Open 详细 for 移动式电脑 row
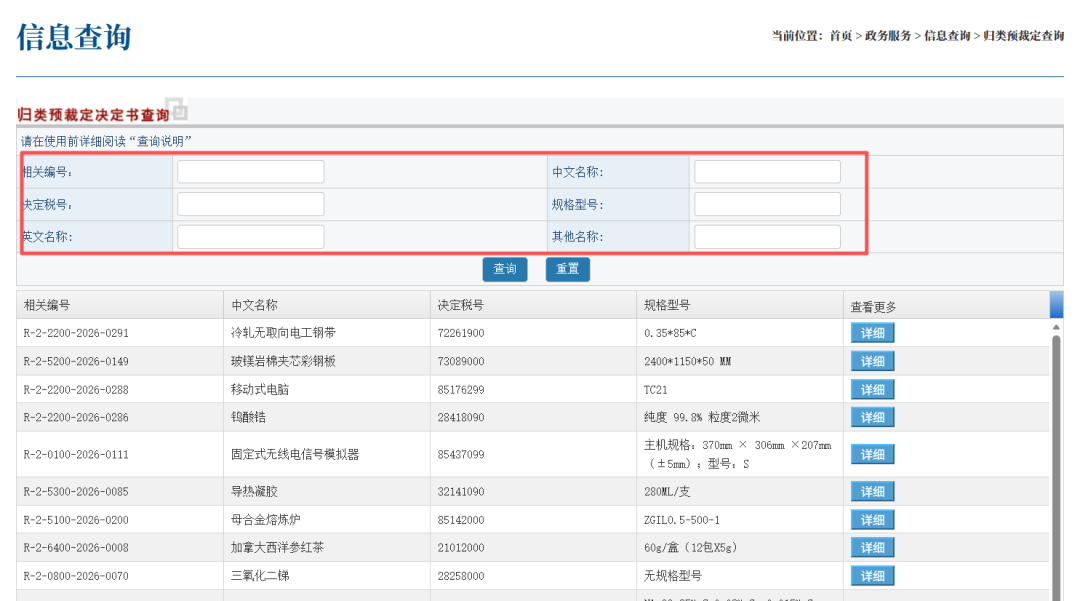The width and height of the screenshot is (1080, 601). coord(873,390)
